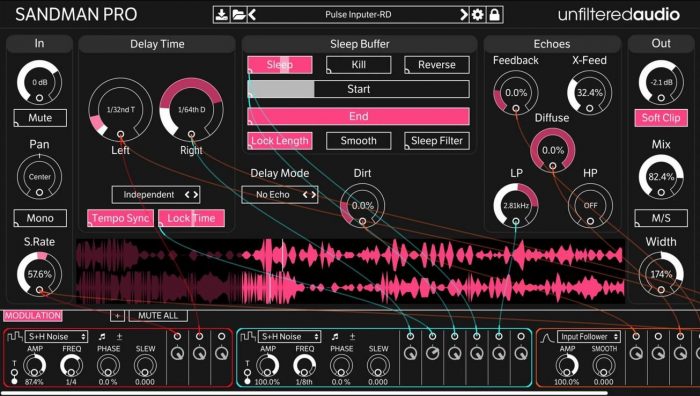Open settings via the gear icon
Screen dimensions: 700x396
[x=478, y=15]
